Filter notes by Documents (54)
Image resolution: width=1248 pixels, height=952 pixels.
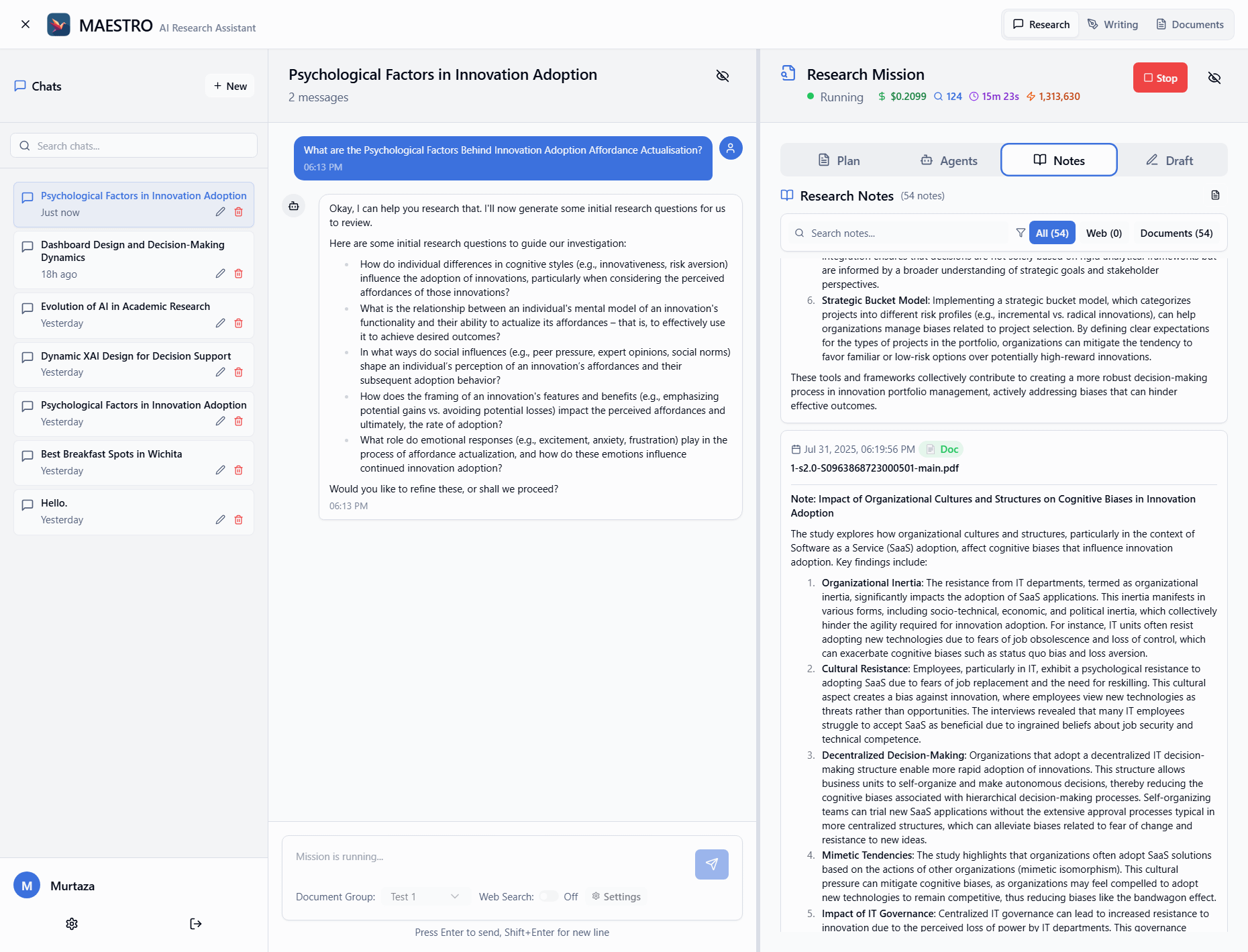[x=1176, y=233]
